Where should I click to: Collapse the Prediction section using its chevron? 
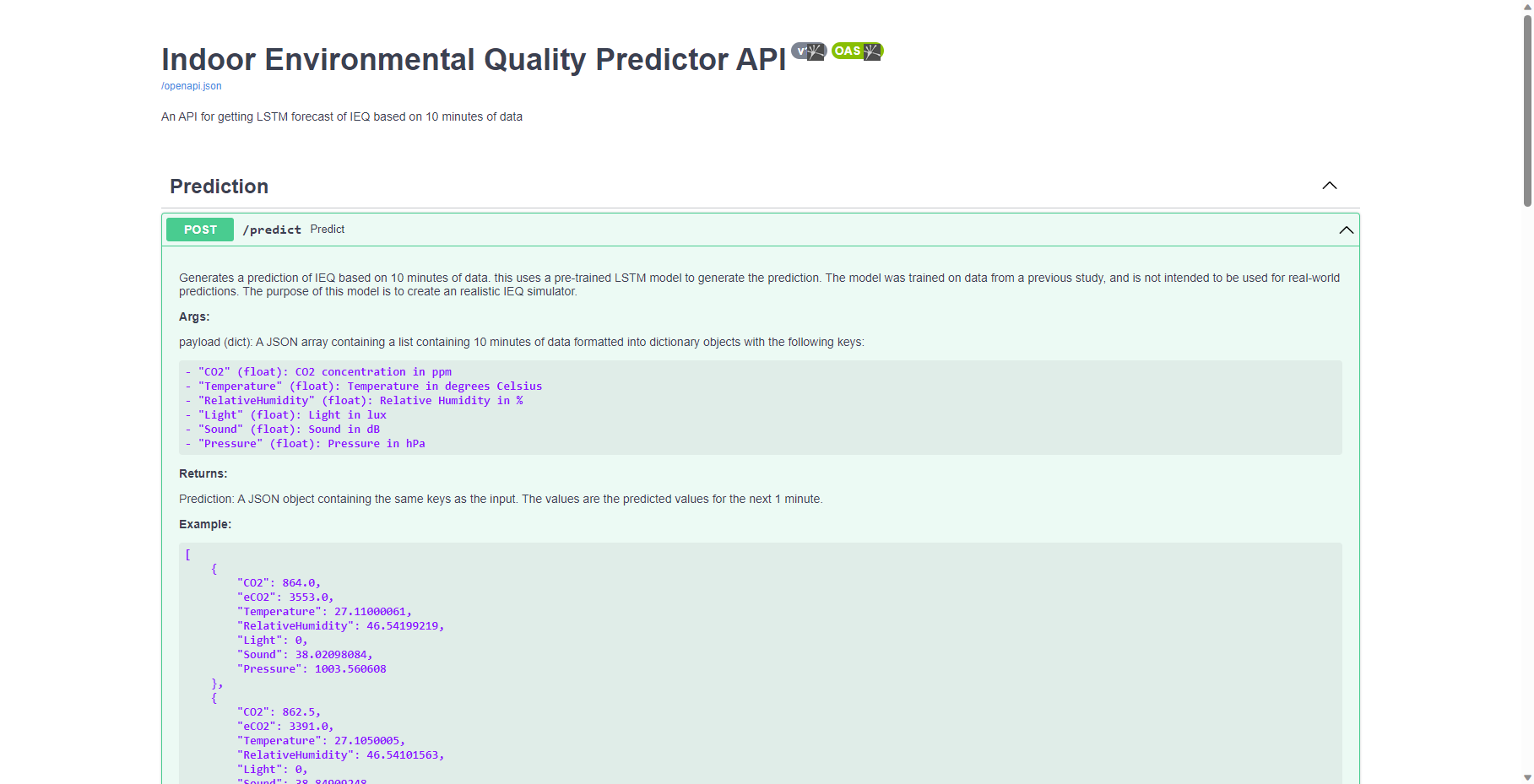click(x=1330, y=186)
